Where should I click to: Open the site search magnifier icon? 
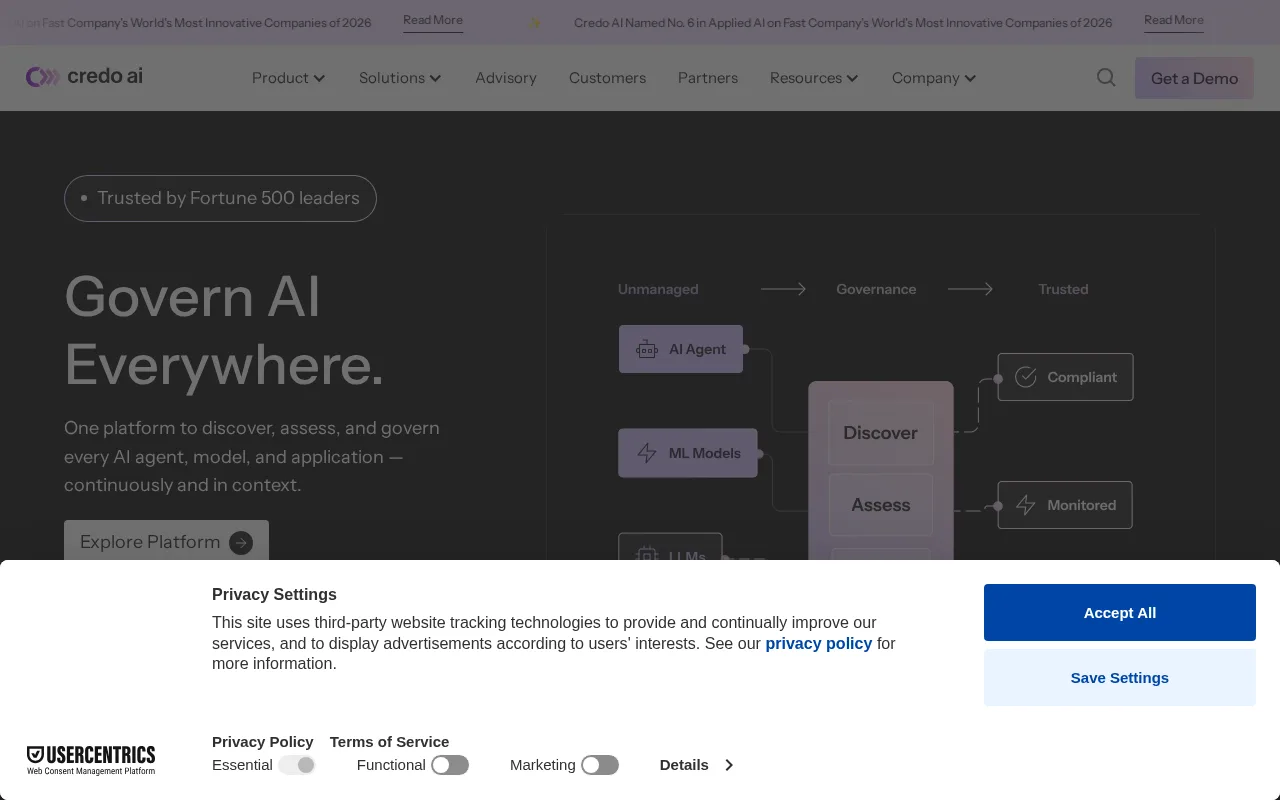pos(1106,77)
